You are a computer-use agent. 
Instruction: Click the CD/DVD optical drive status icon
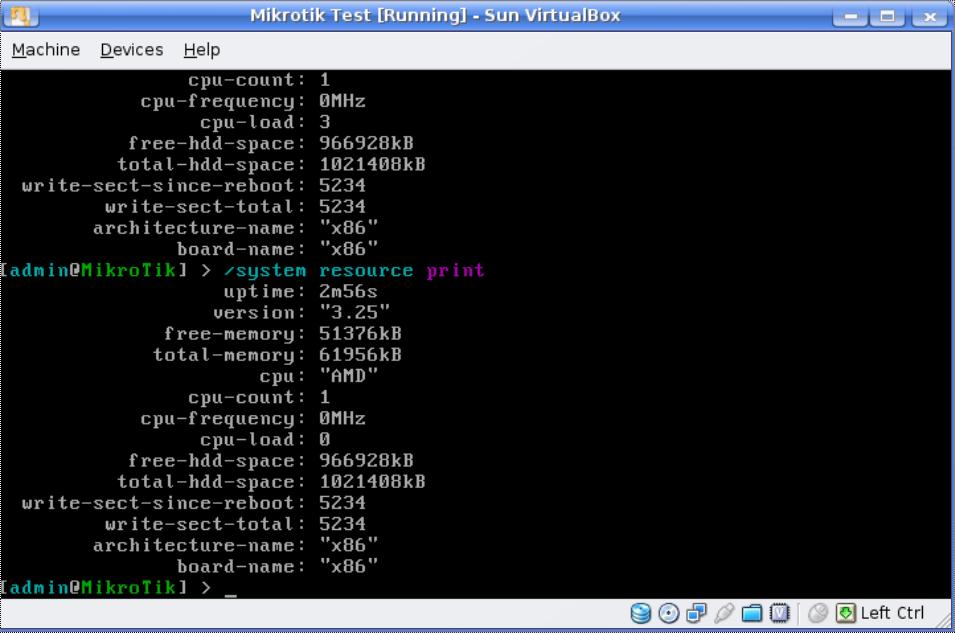click(x=669, y=613)
